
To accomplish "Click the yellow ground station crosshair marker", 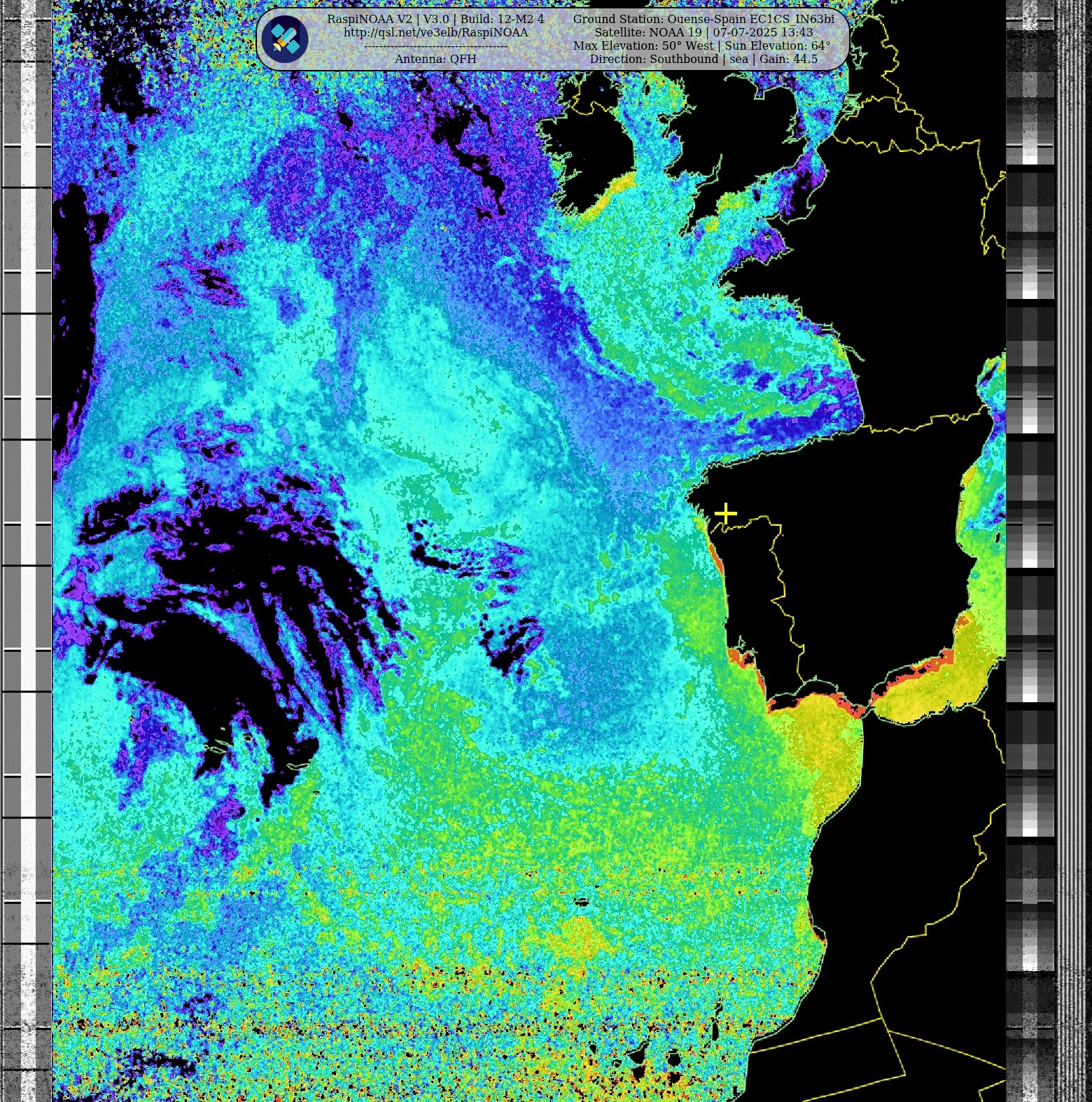I will pos(726,514).
